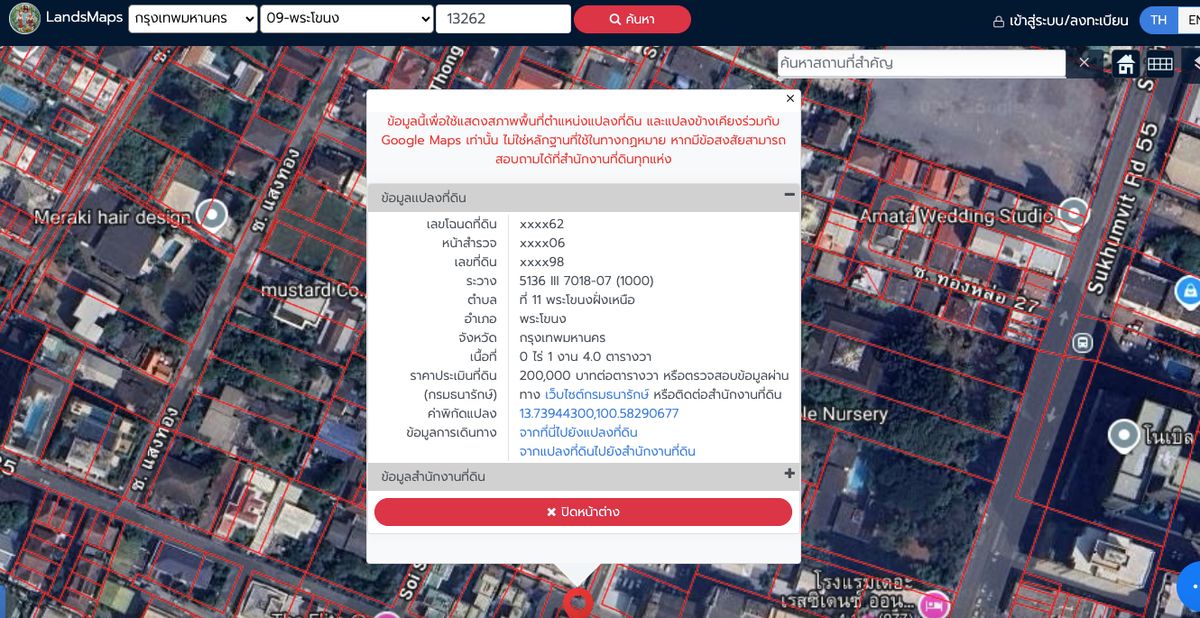Open the map layers tool
Screen dimensions: 1200x618
1194,64
